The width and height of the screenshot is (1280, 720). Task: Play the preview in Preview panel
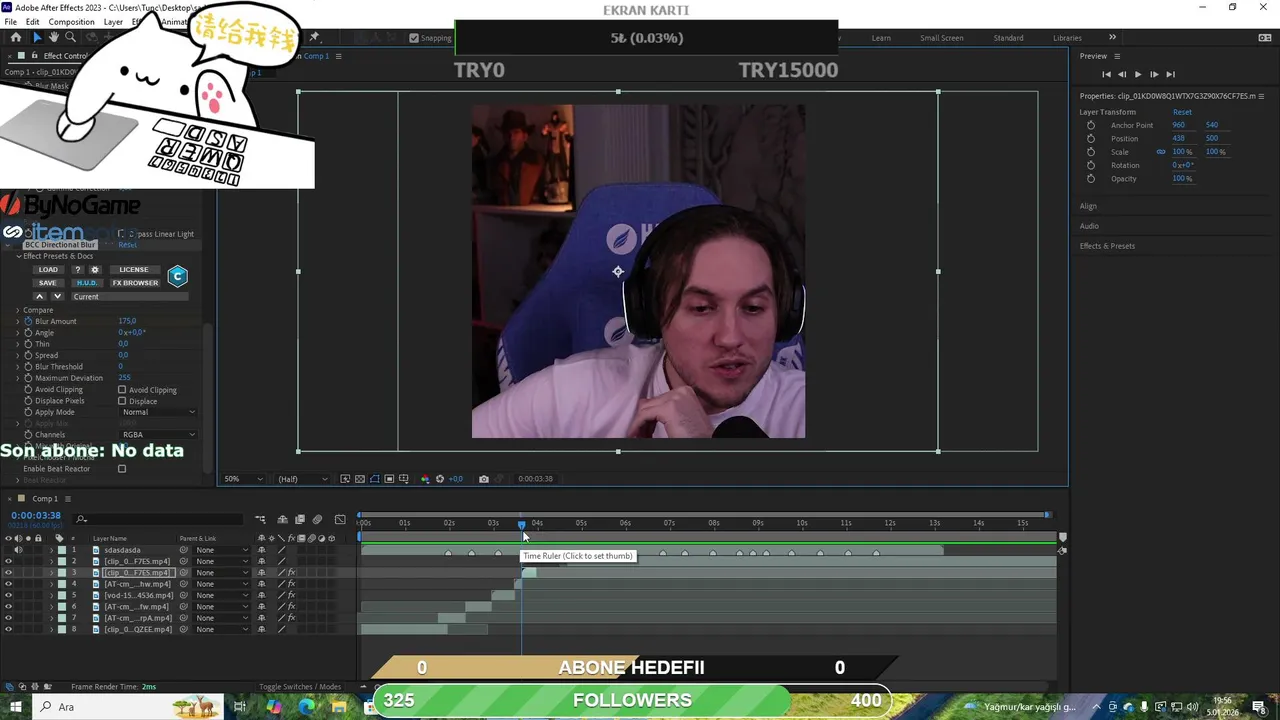point(1137,74)
